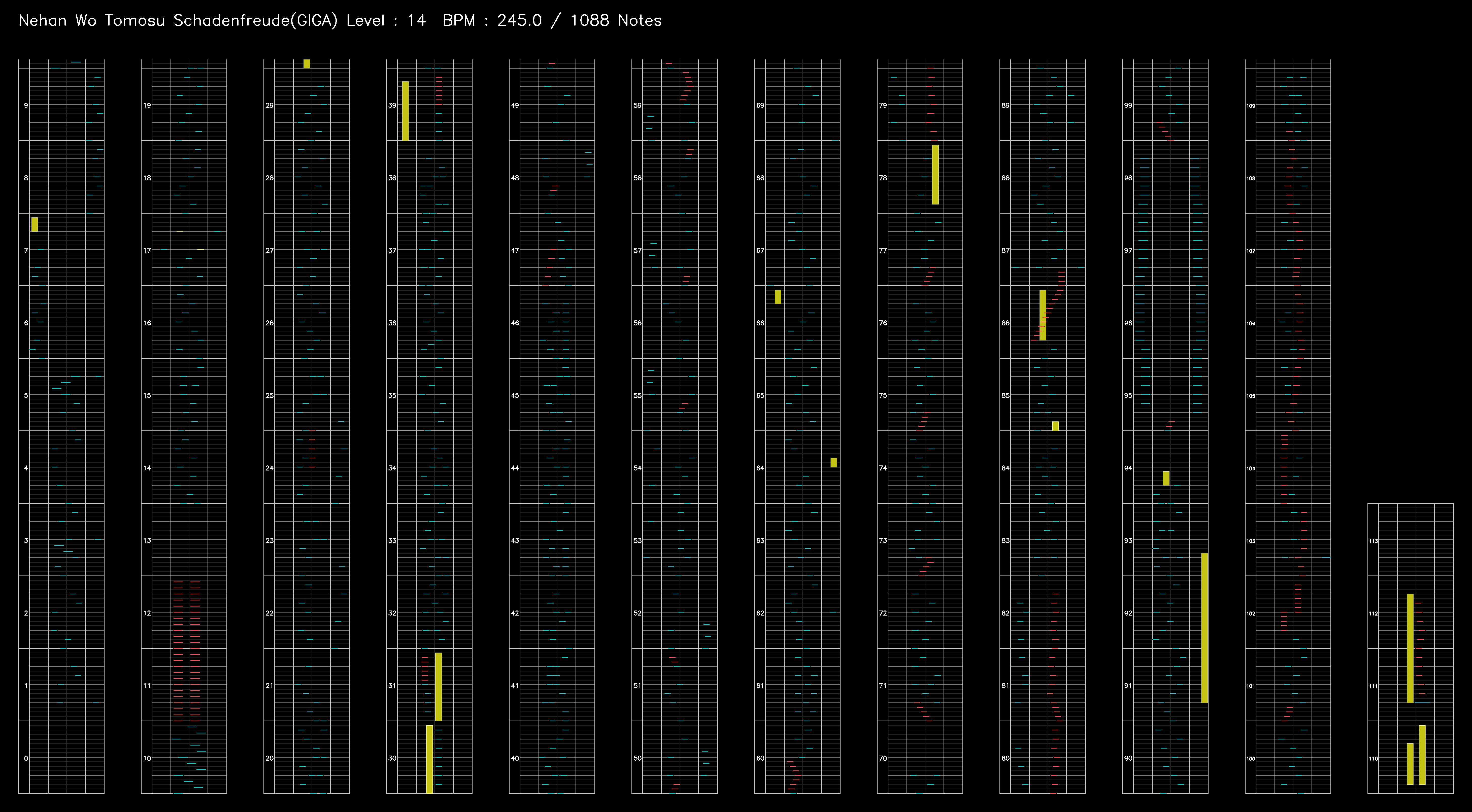The width and height of the screenshot is (1472, 812).
Task: Click measure number 82 label
Action: click(1006, 613)
